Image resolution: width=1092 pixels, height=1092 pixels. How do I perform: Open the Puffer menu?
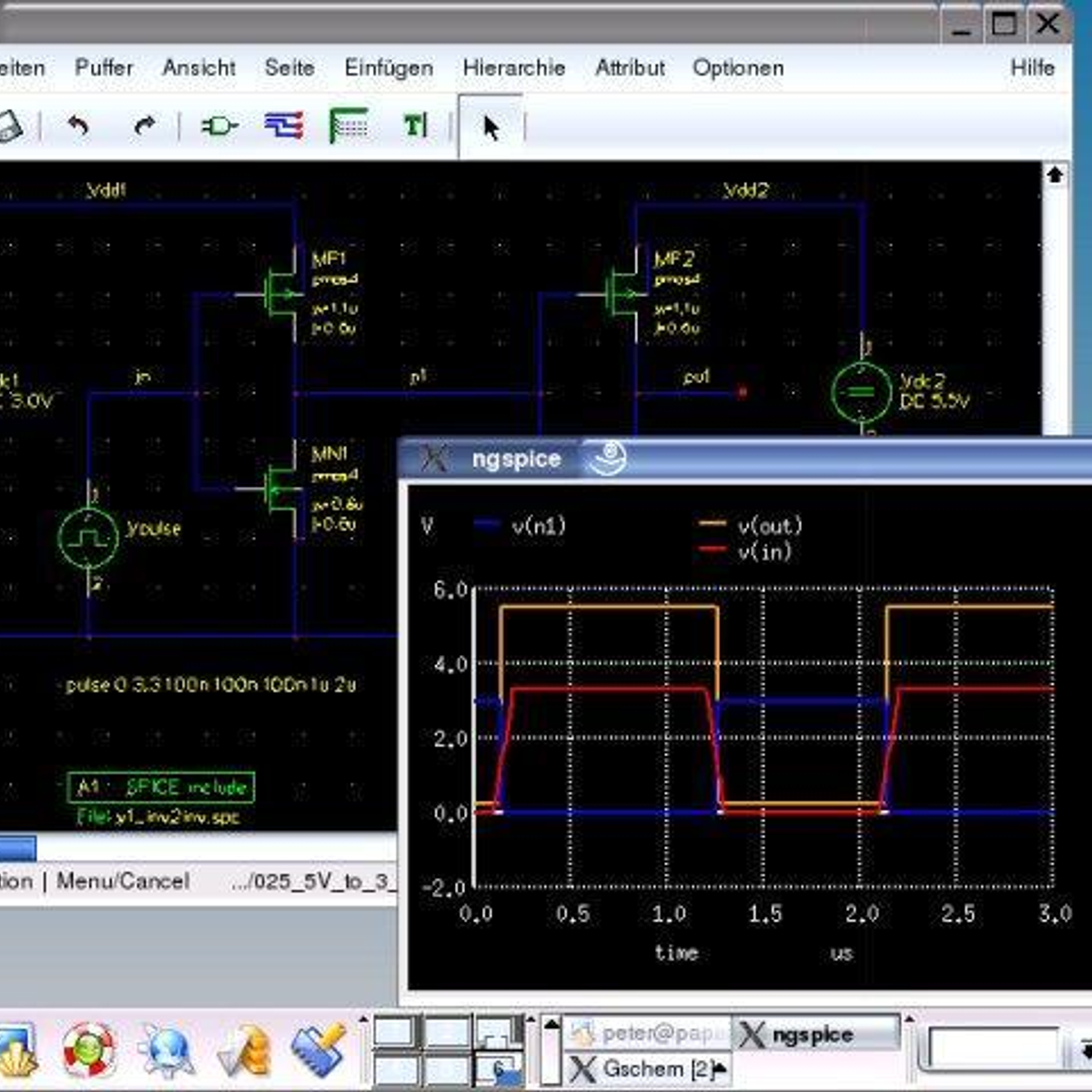point(104,68)
